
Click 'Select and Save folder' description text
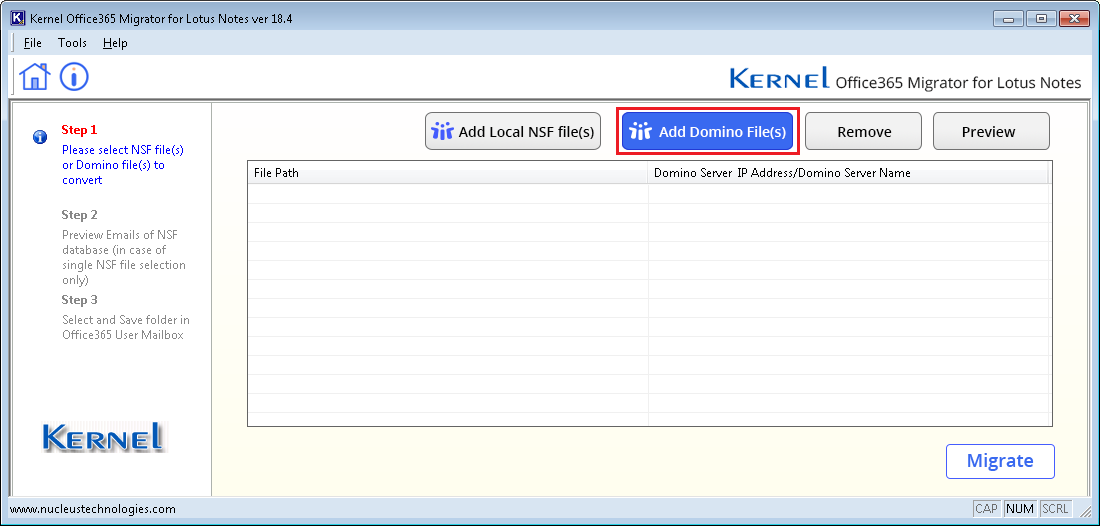126,328
